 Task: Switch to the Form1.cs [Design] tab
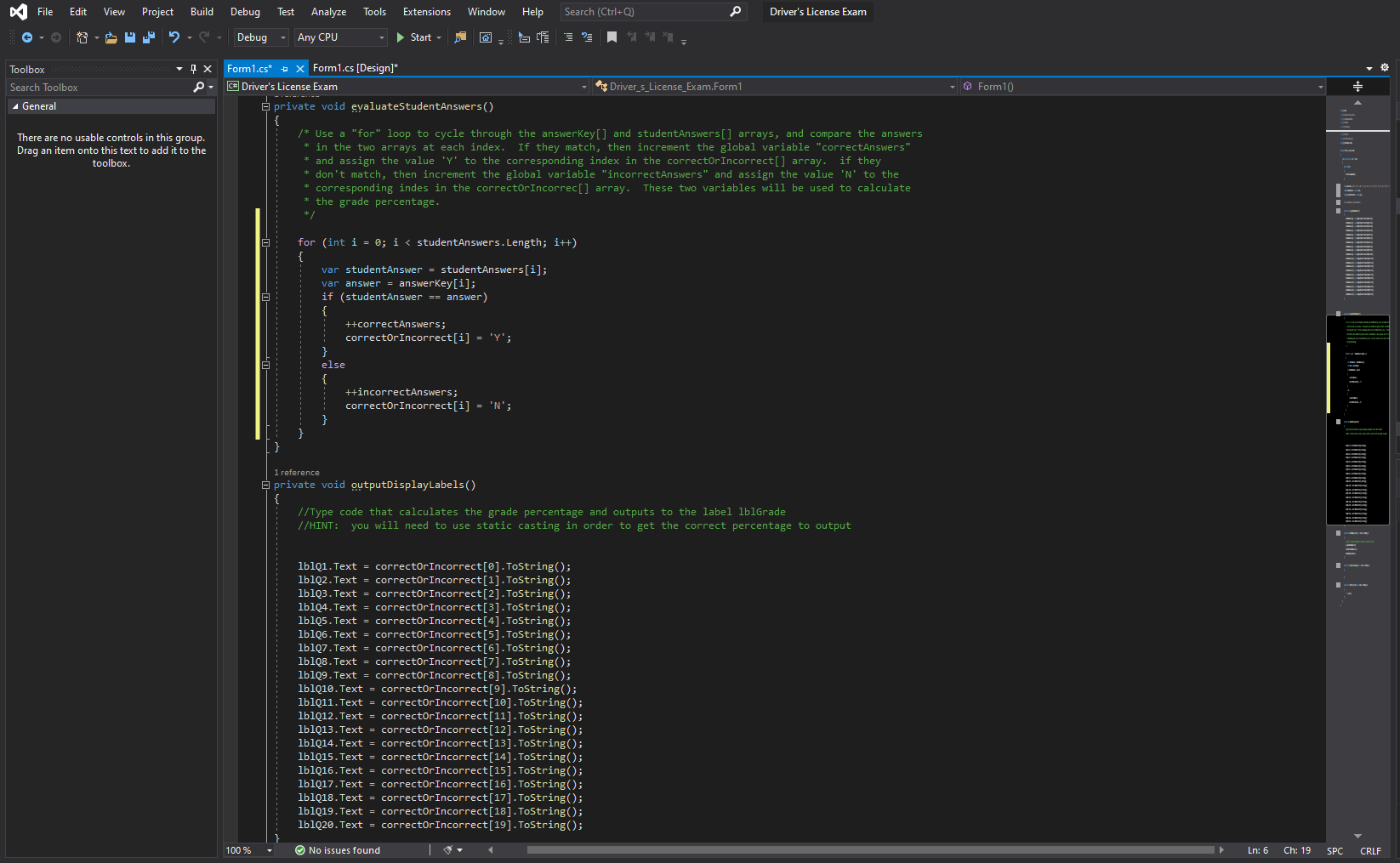click(x=355, y=68)
